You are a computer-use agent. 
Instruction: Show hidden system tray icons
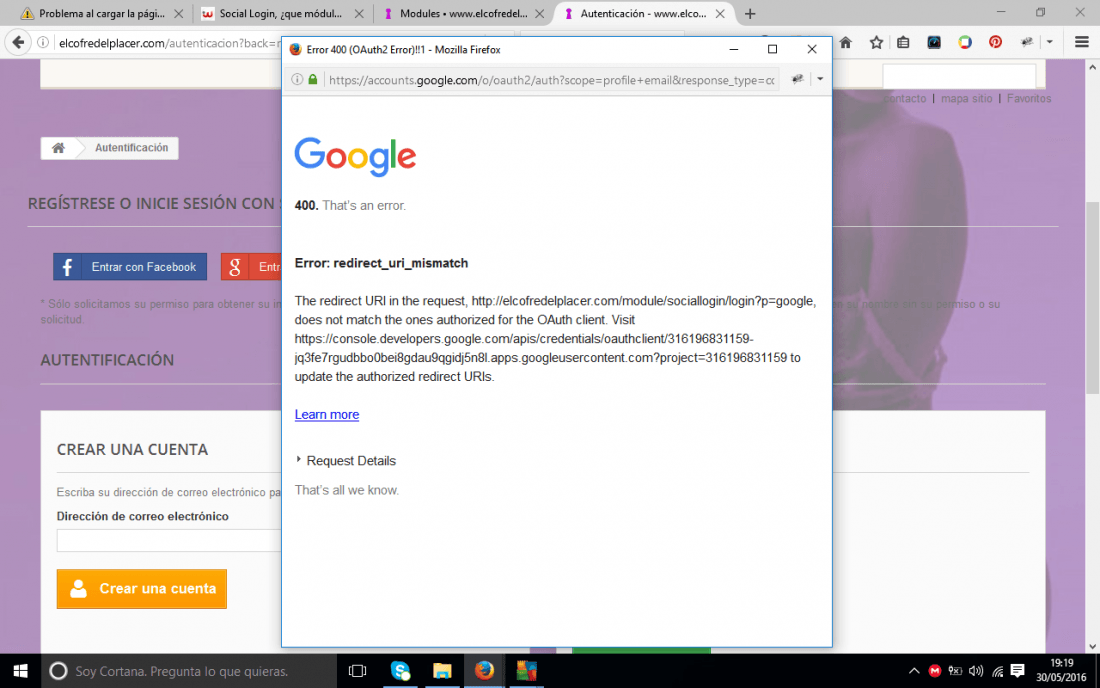tap(914, 671)
